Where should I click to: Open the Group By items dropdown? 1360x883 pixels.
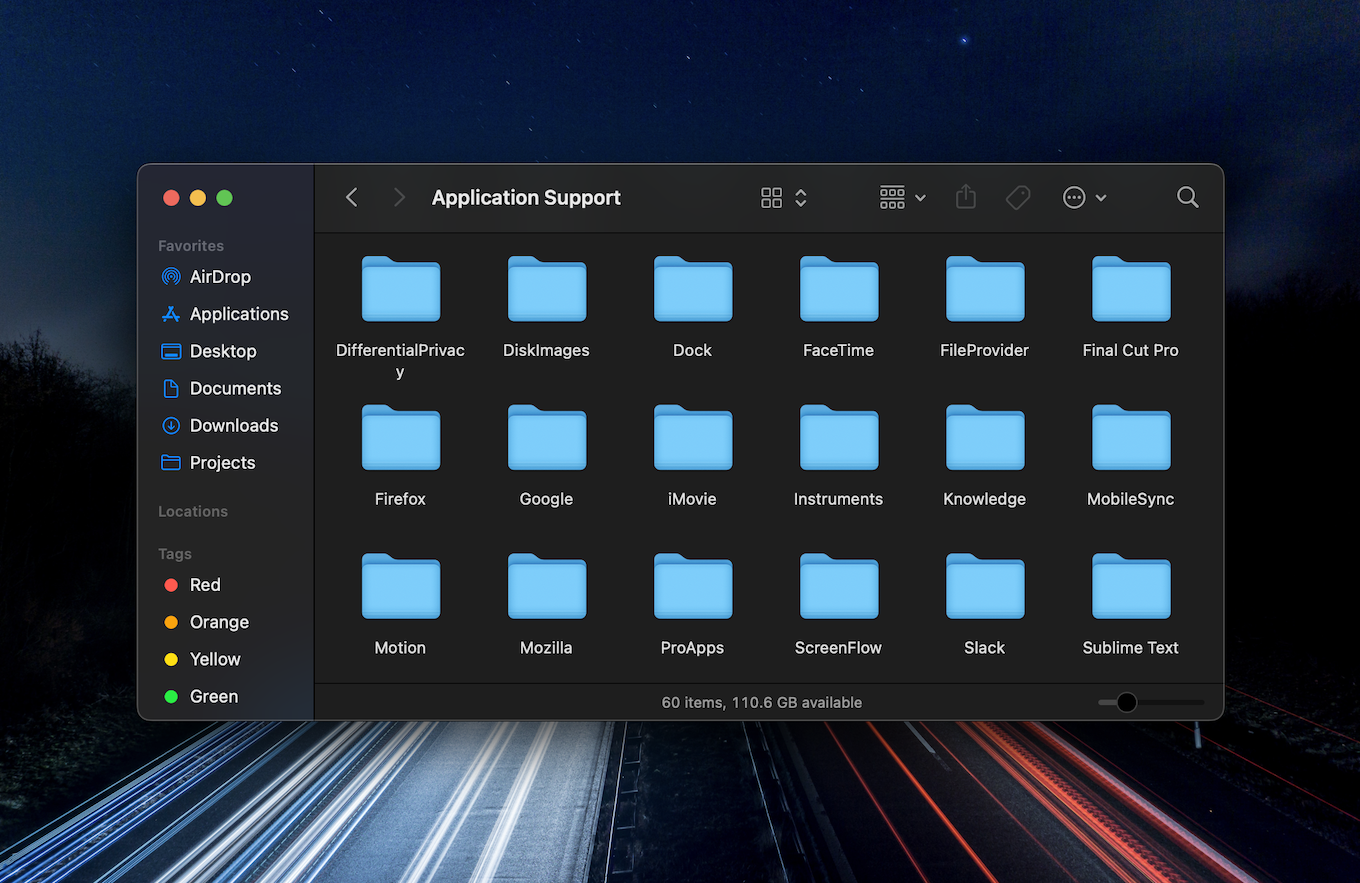click(902, 198)
